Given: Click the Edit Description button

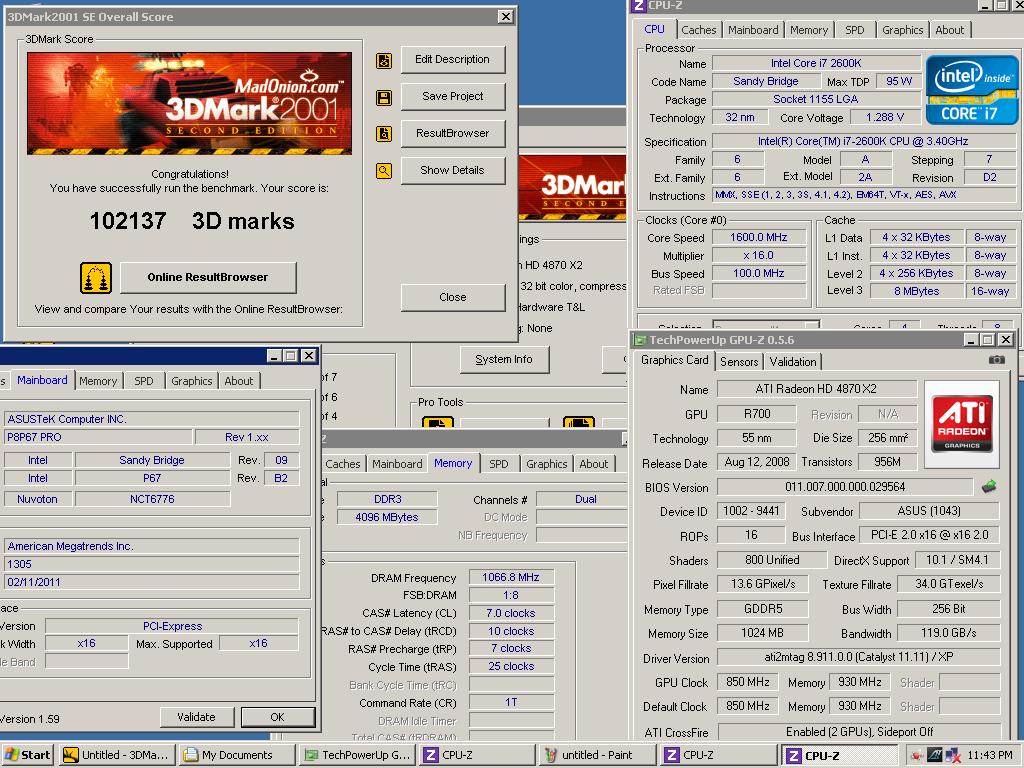Looking at the screenshot, I should pos(453,59).
